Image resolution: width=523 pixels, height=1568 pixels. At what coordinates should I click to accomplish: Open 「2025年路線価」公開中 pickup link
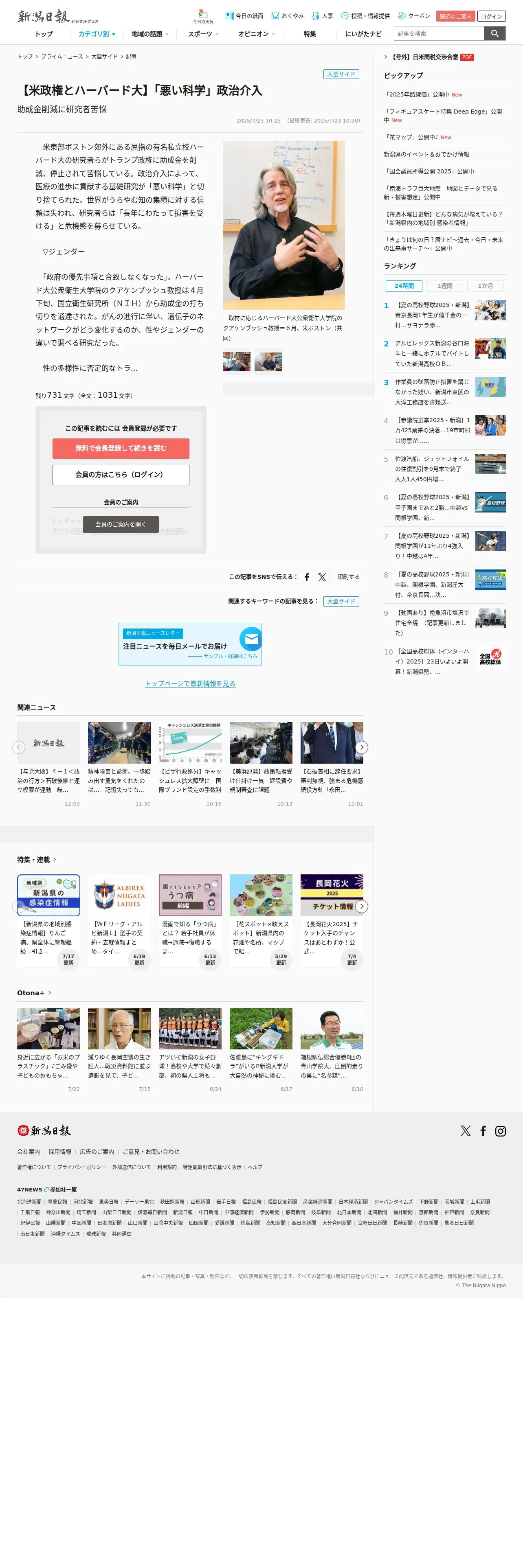point(417,95)
